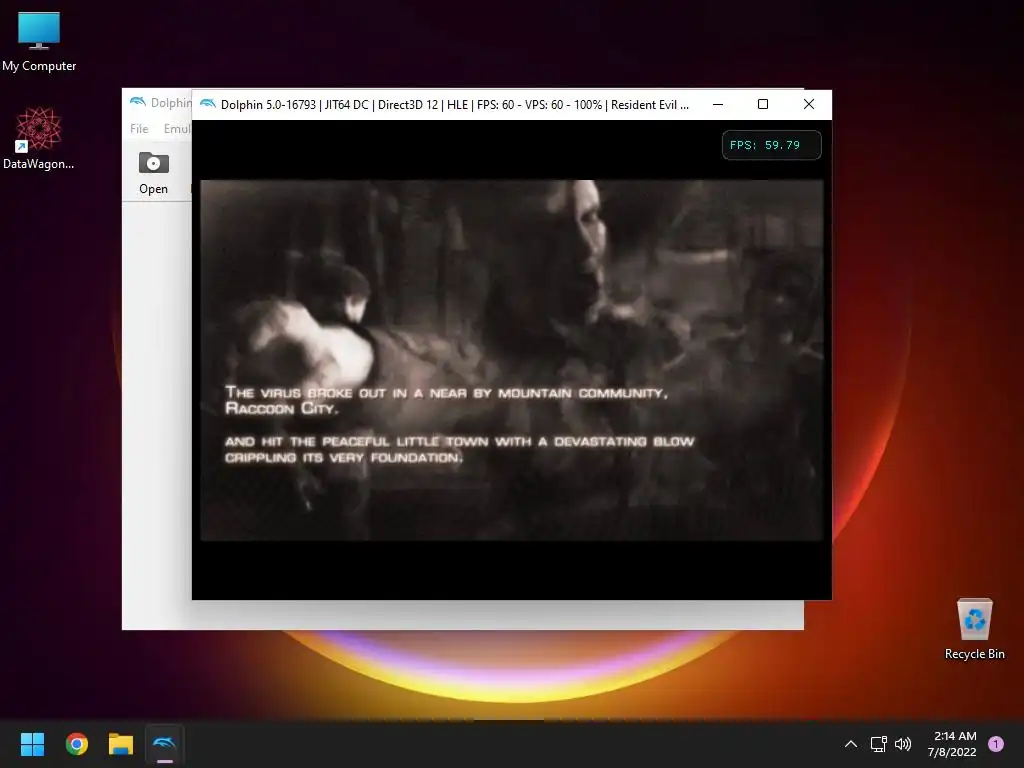The image size is (1024, 768).
Task: Click the Dolphin logo in game window title bar
Action: pyautogui.click(x=208, y=104)
